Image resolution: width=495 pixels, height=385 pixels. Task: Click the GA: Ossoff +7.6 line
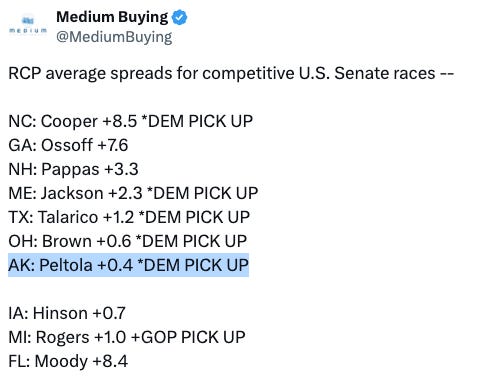point(68,145)
